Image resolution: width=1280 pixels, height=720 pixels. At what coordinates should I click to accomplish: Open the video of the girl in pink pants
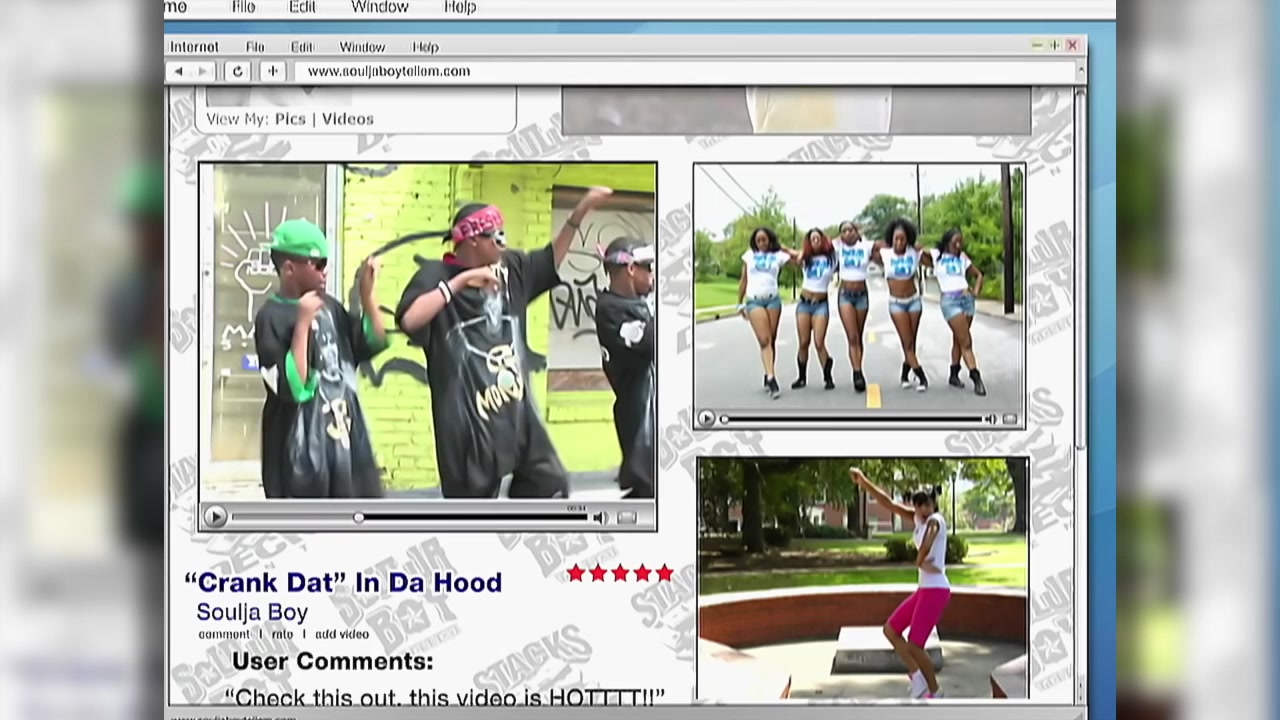point(863,578)
